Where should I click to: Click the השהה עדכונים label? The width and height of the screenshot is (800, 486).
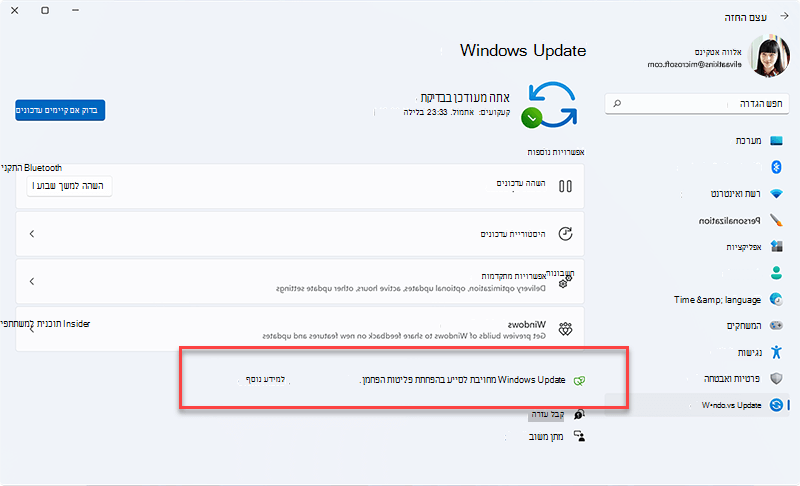pyautogui.click(x=521, y=183)
